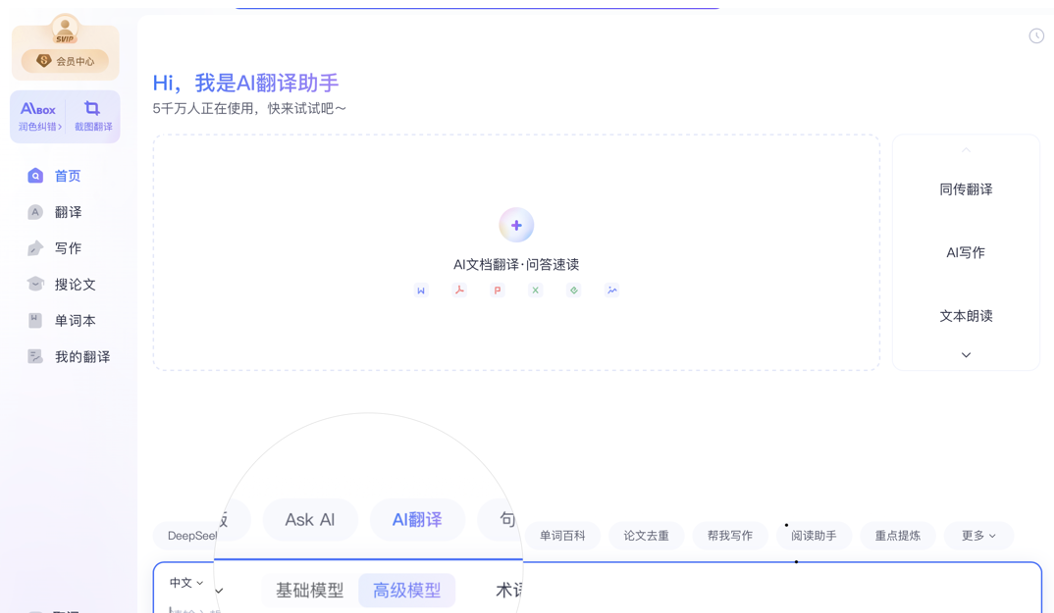Open 同传翻译 simultaneous translation

pyautogui.click(x=965, y=189)
